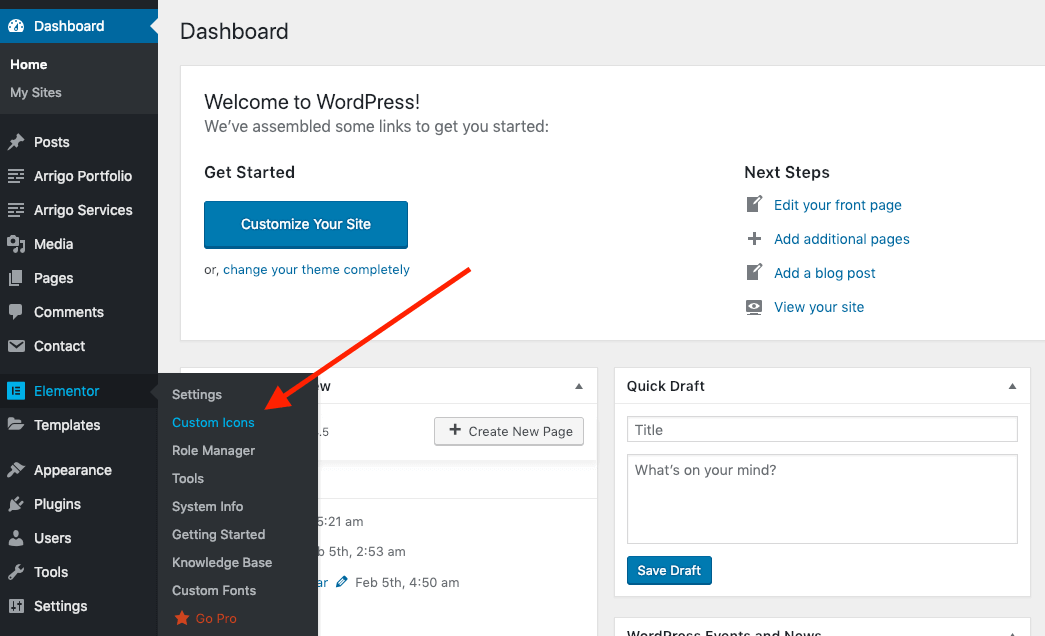This screenshot has width=1045, height=636.
Task: Click the Media library icon
Action: tap(16, 244)
